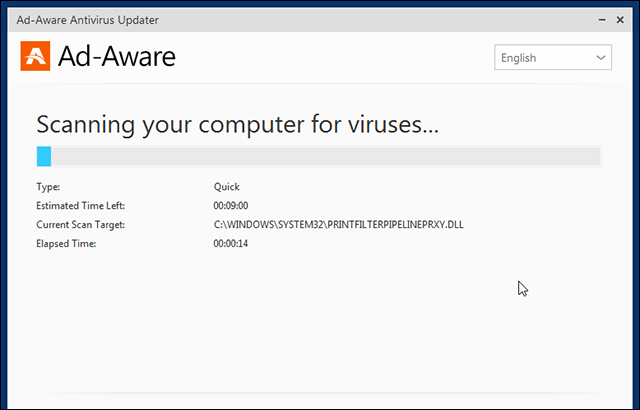
Task: Select the Type label
Action: [x=48, y=187]
